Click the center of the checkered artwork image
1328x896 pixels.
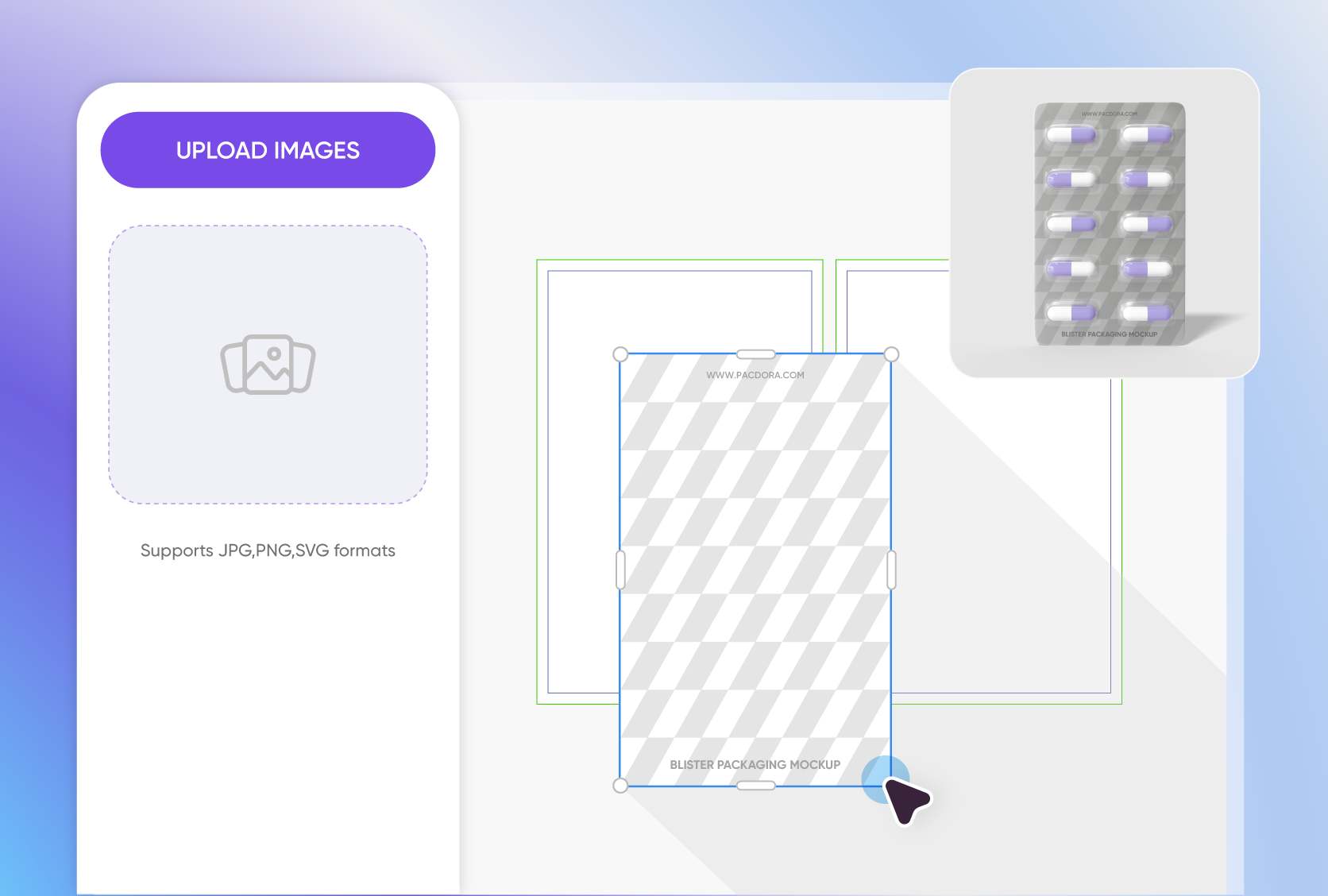pos(755,570)
